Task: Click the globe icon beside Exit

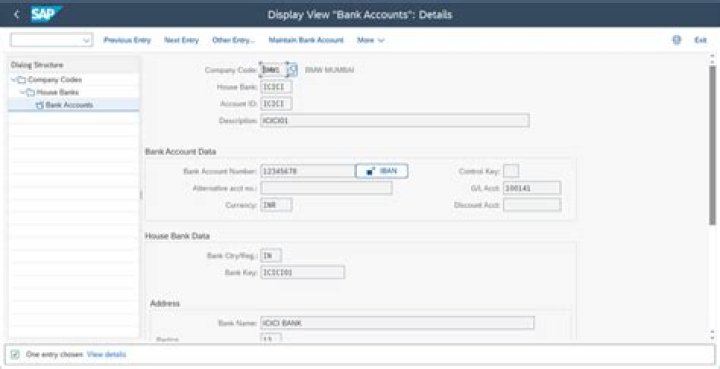Action: click(x=677, y=40)
